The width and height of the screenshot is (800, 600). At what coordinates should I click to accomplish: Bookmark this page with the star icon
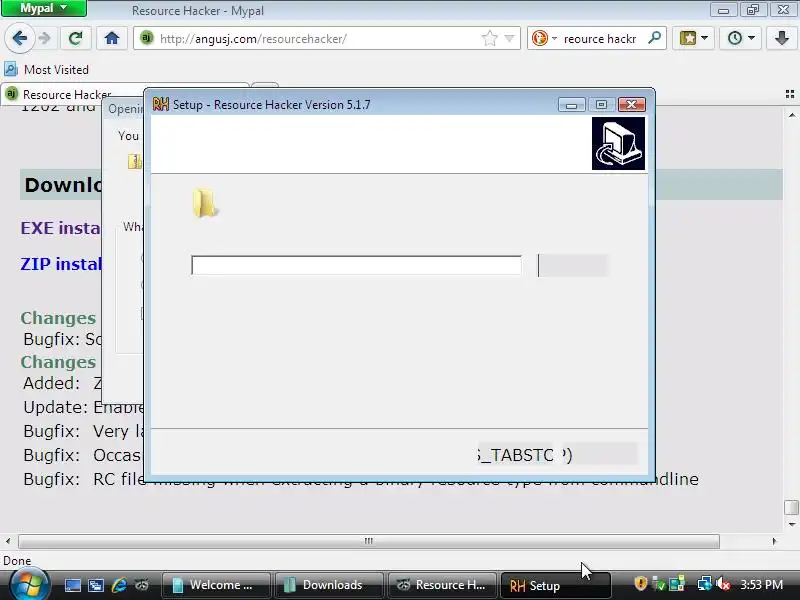click(x=489, y=38)
